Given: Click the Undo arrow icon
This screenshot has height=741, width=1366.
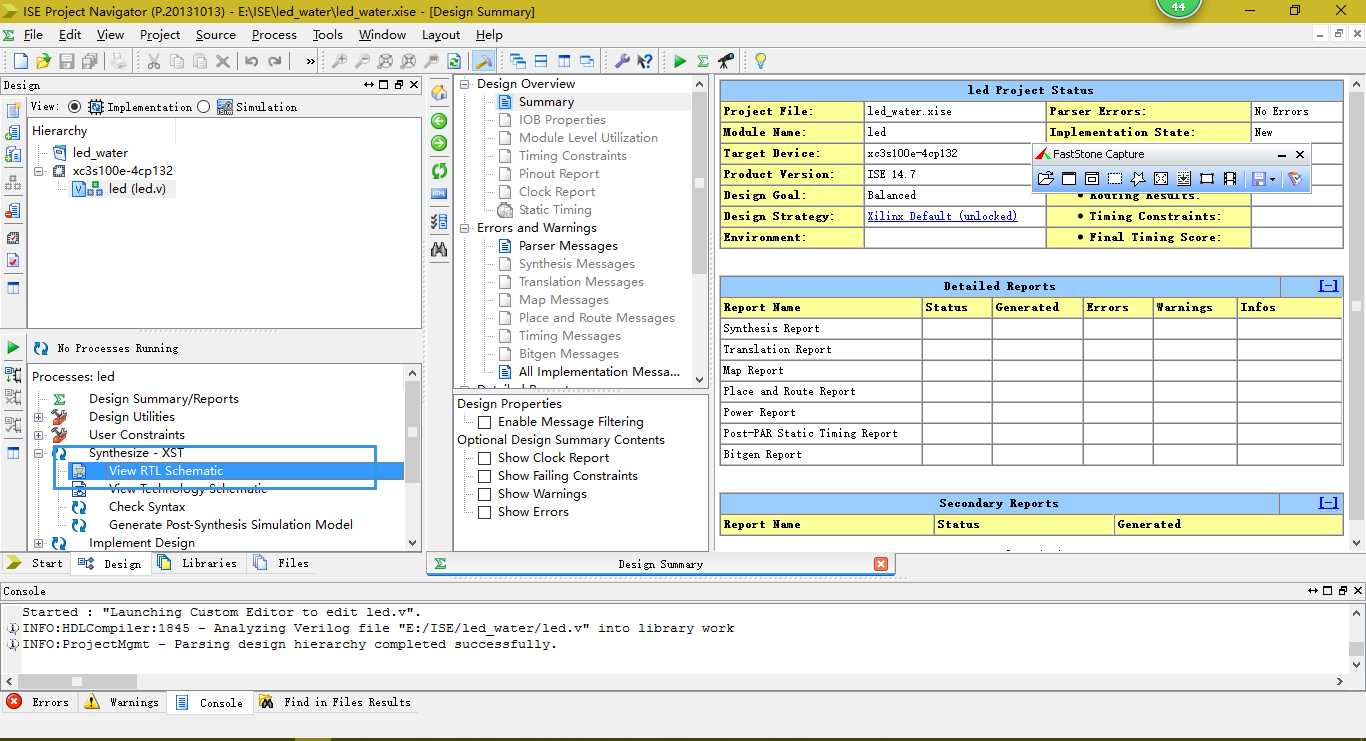Looking at the screenshot, I should coord(251,62).
